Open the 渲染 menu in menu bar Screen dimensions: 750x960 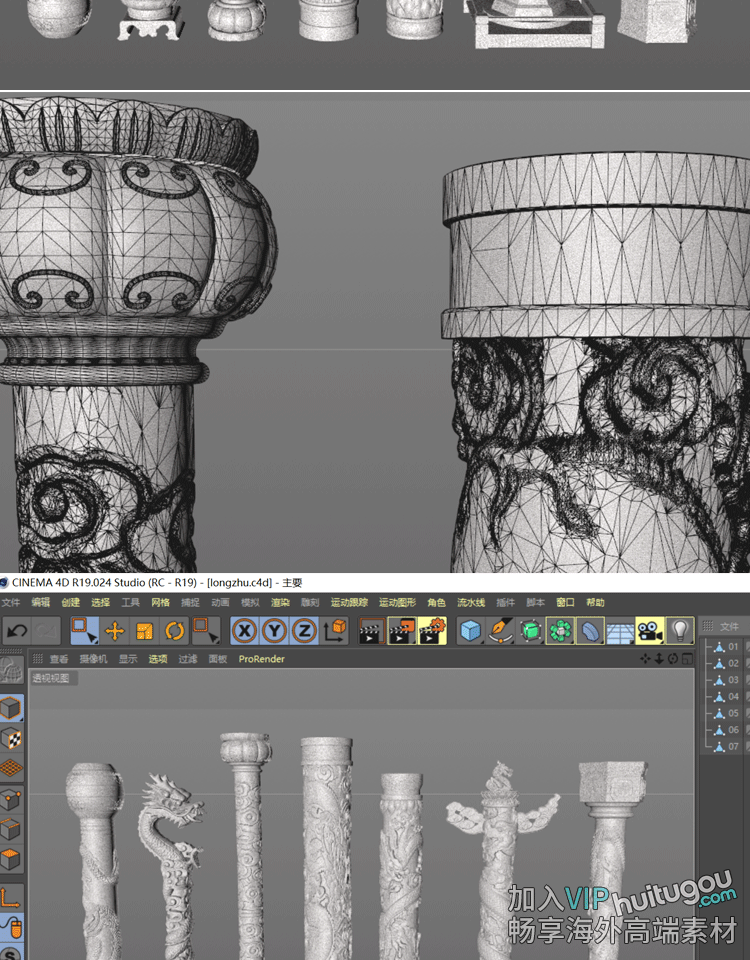click(x=280, y=603)
